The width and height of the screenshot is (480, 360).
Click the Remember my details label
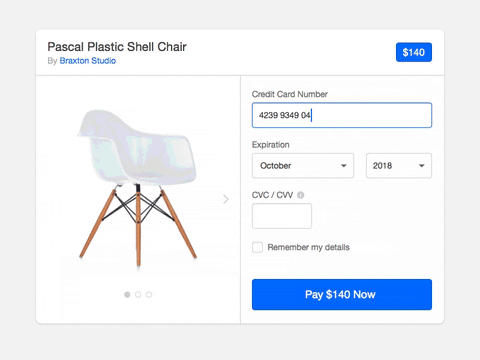309,247
